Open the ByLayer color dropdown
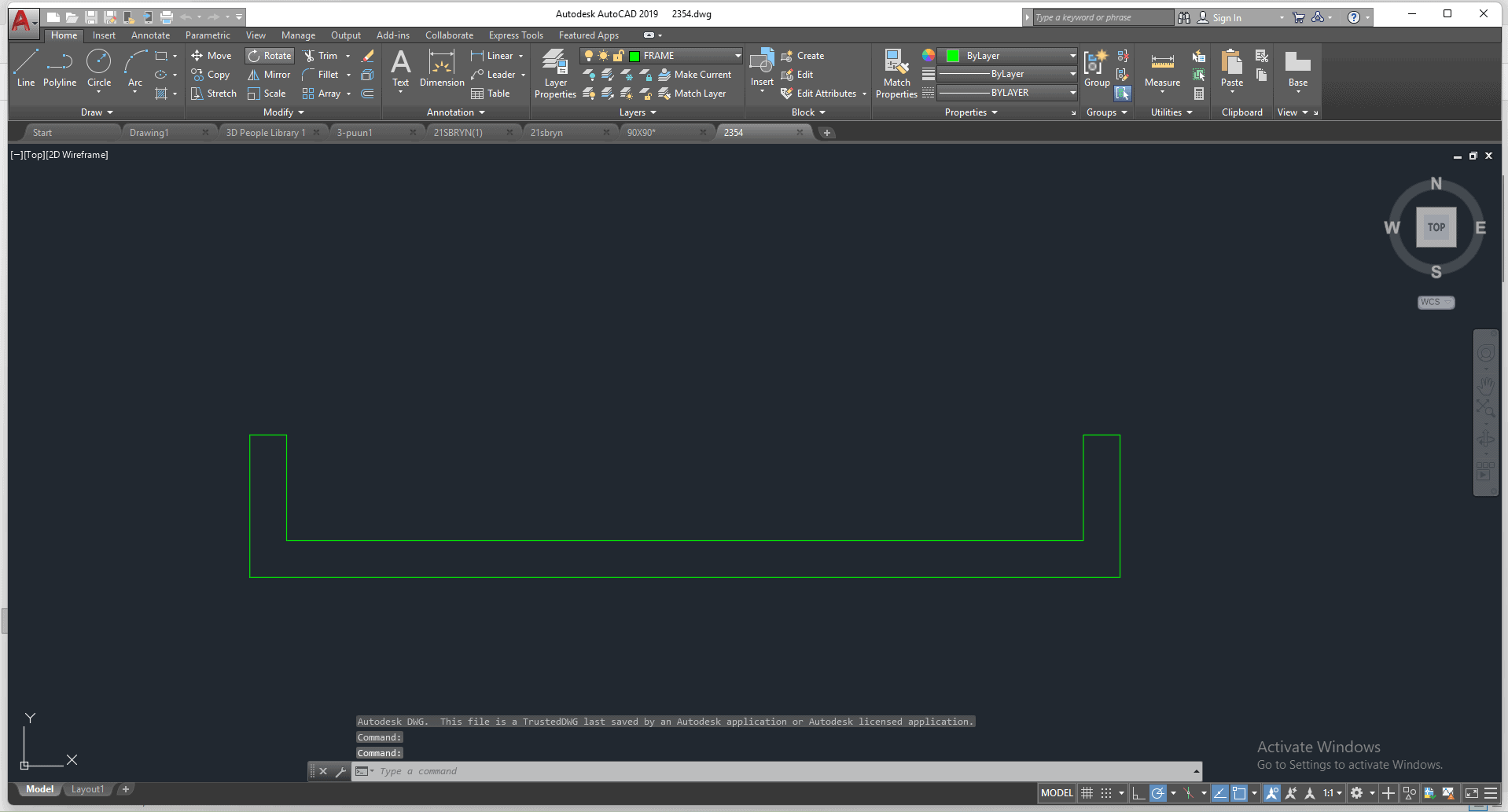The image size is (1508, 812). (1072, 56)
